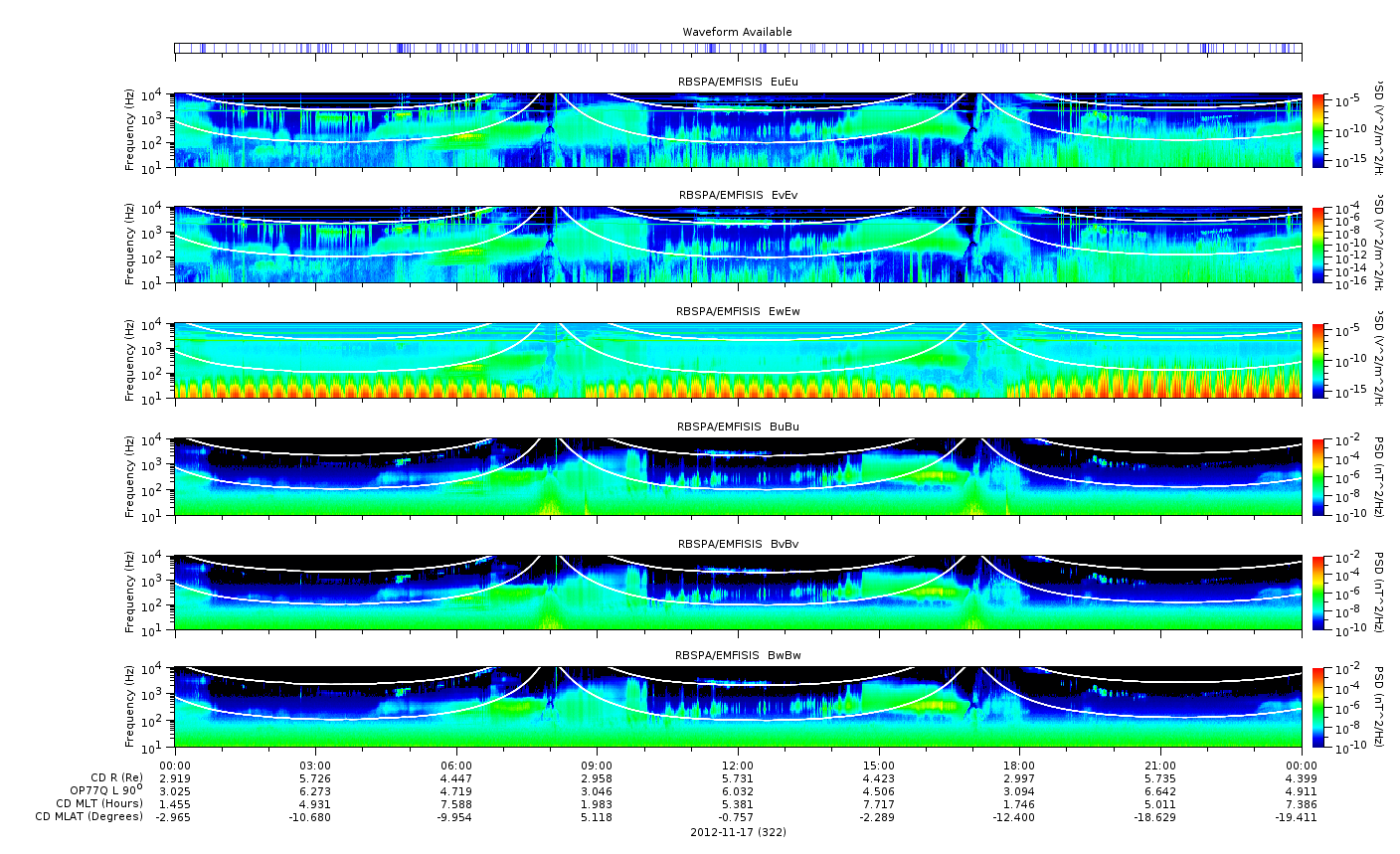Click the 21:00 time tick label
This screenshot has height=854, width=1400.
pyautogui.click(x=1160, y=765)
